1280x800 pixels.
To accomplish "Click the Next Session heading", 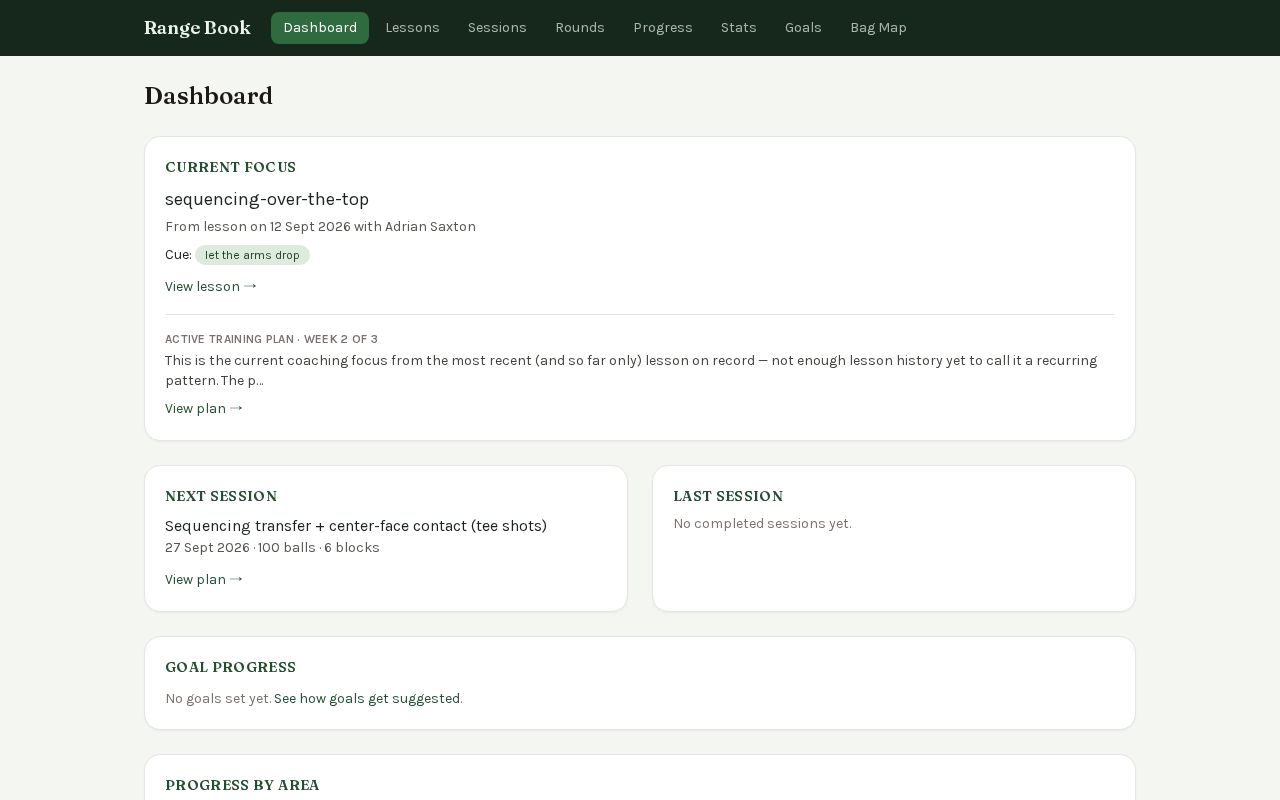I will 221,496.
